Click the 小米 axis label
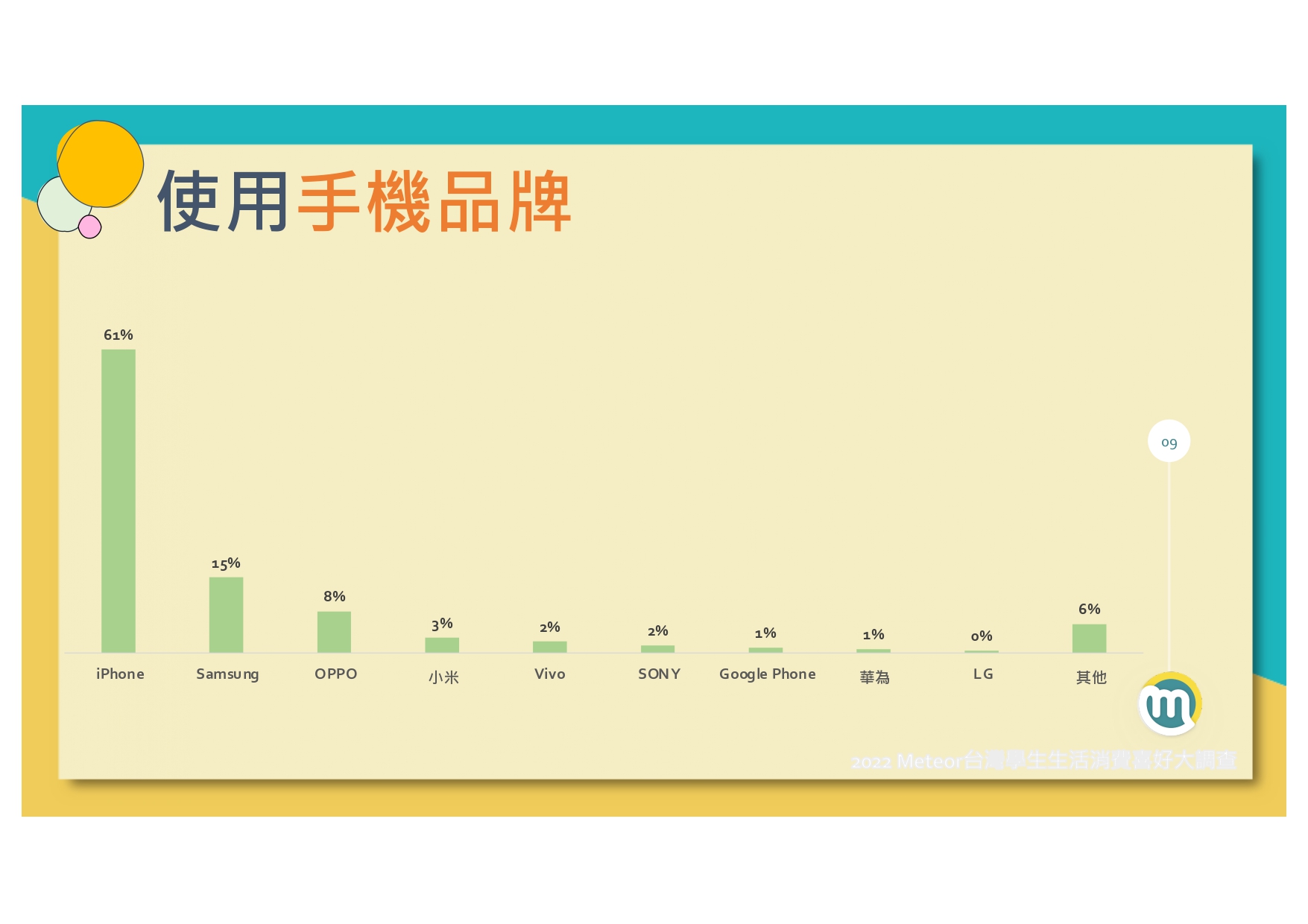This screenshot has height=924, width=1308. [x=443, y=677]
